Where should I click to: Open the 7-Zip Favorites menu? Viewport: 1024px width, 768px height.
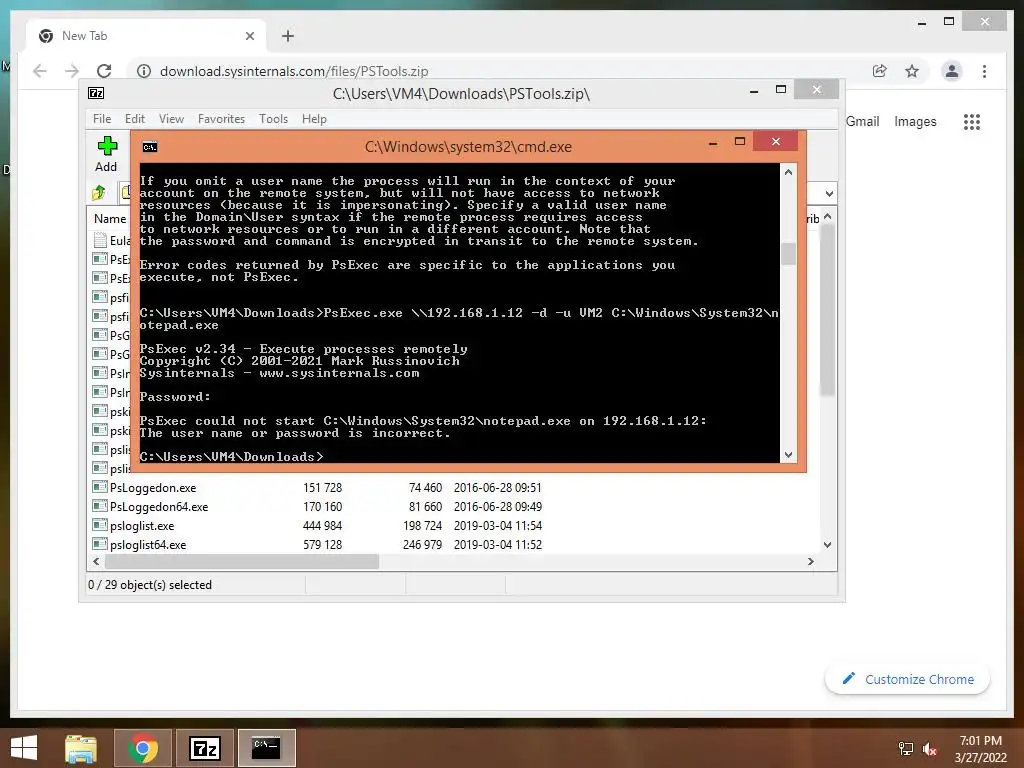[221, 119]
